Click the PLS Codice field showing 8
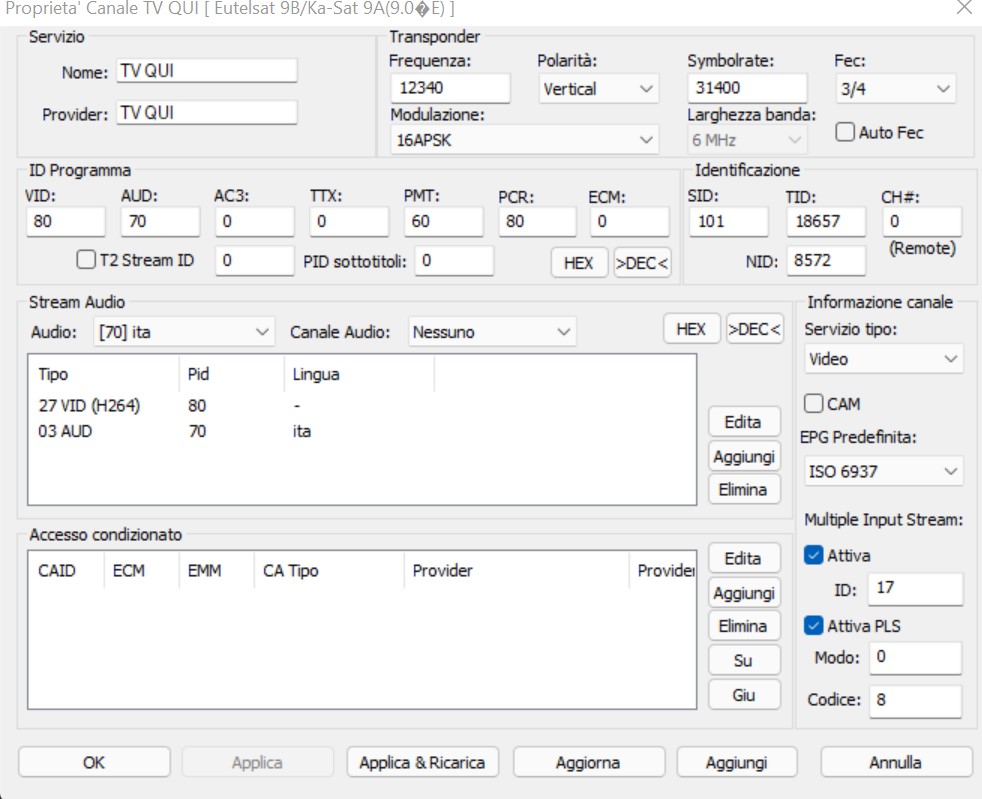 (x=916, y=701)
